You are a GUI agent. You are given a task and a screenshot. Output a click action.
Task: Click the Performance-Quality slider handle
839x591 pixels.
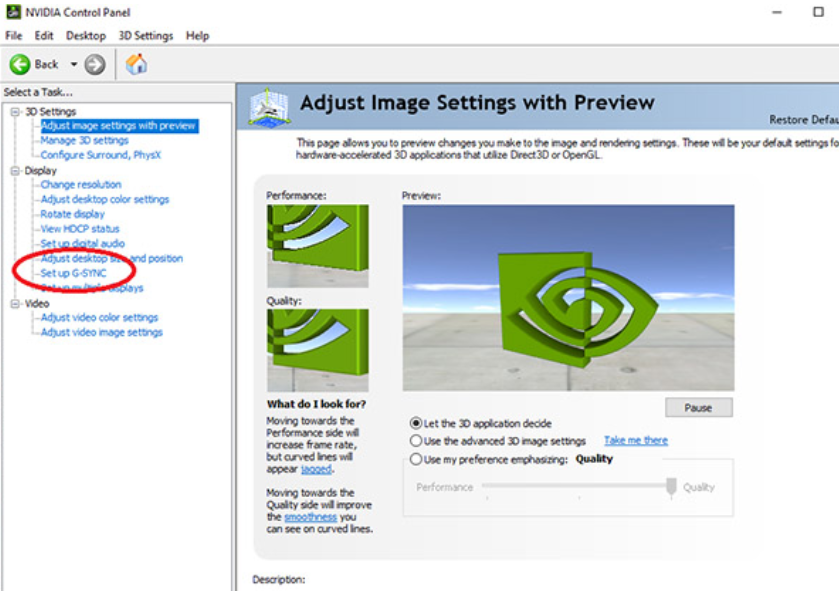point(671,487)
